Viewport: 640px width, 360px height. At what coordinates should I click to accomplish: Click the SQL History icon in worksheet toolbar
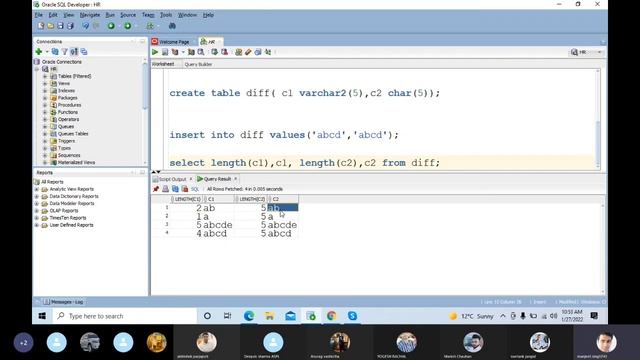click(258, 52)
